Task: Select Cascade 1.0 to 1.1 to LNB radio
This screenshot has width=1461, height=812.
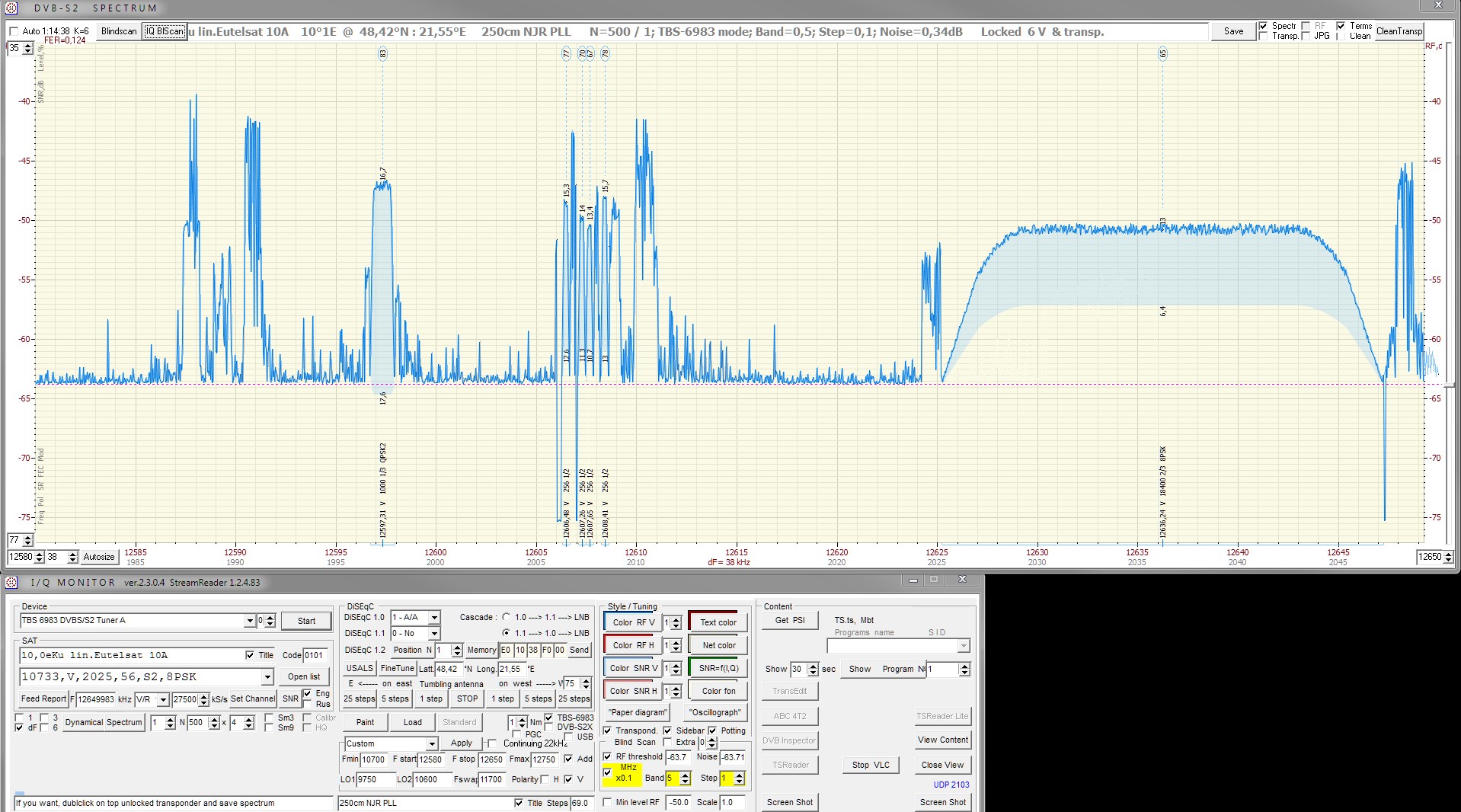Action: point(506,617)
